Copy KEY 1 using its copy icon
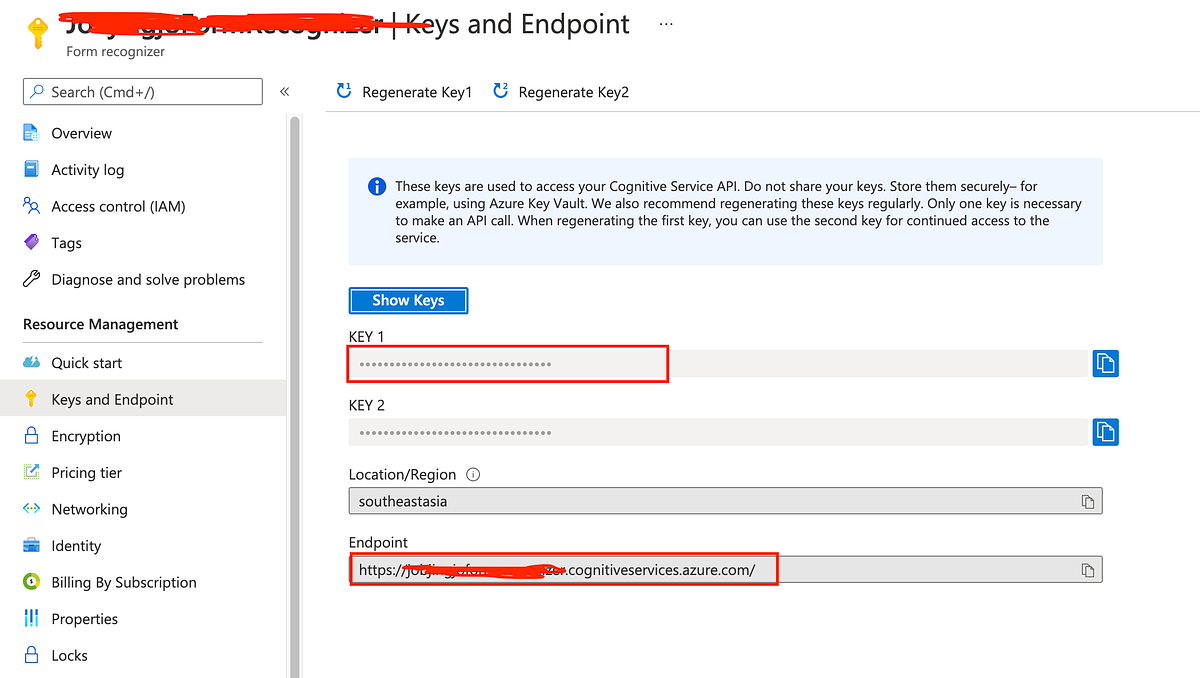The image size is (1200, 678). [x=1105, y=363]
